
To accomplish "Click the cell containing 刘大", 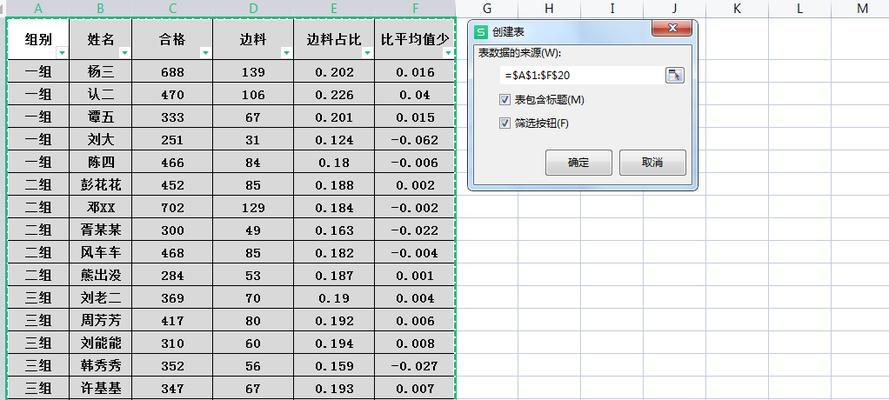I will click(101, 139).
